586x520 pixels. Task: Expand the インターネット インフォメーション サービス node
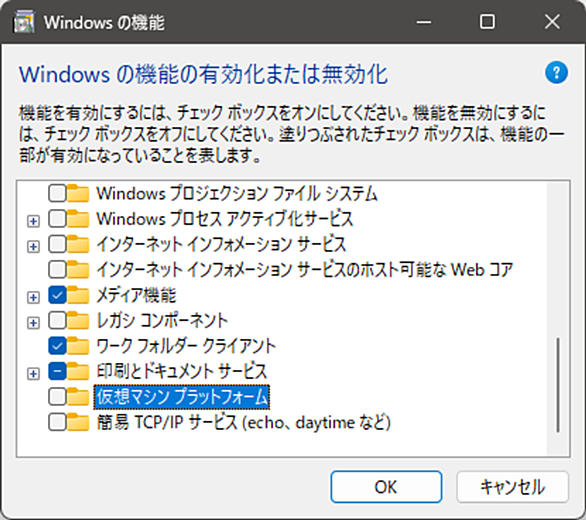(x=33, y=246)
